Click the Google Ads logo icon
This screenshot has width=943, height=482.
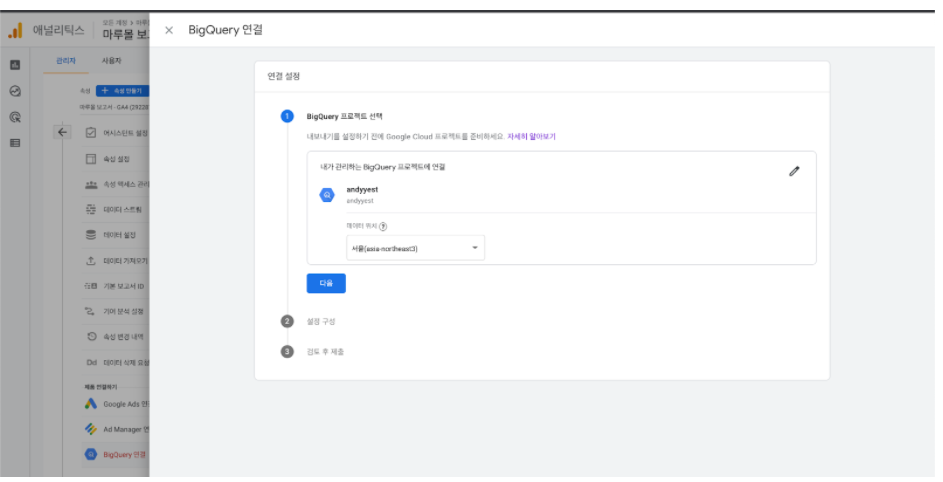tap(91, 404)
